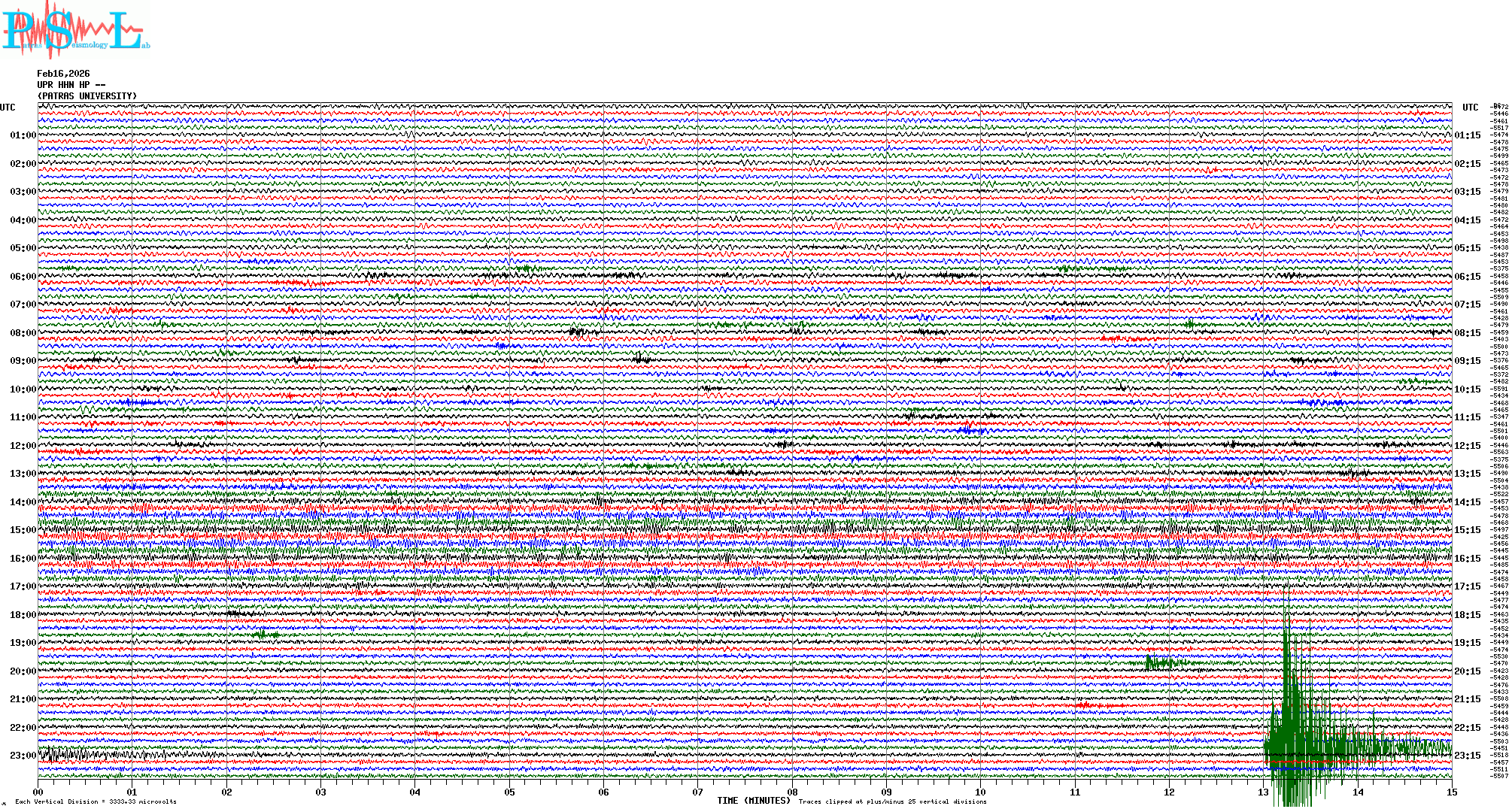Click the black signal burst at 23:00 start
Image resolution: width=1512 pixels, height=812 pixels.
pos(64,753)
